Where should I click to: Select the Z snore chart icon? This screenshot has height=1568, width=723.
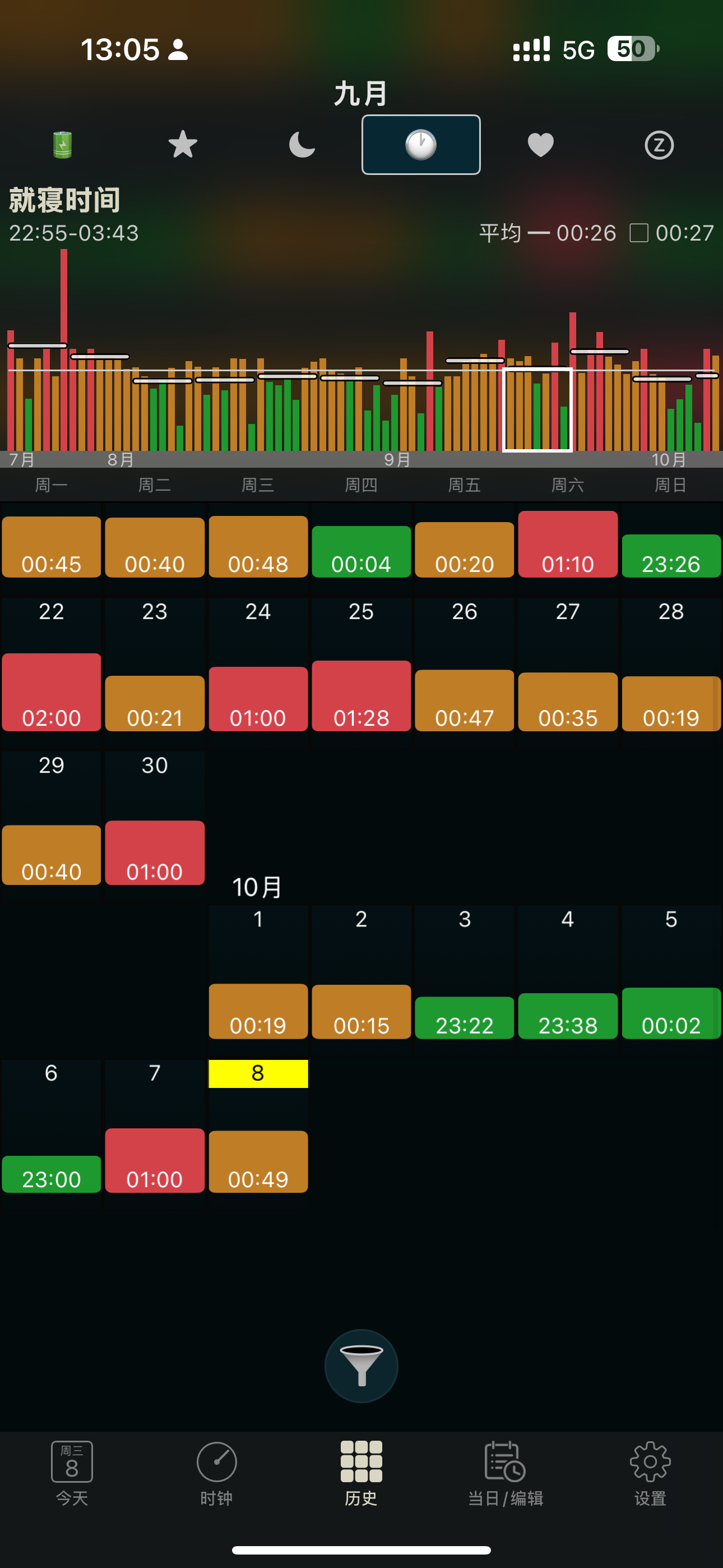pos(659,145)
